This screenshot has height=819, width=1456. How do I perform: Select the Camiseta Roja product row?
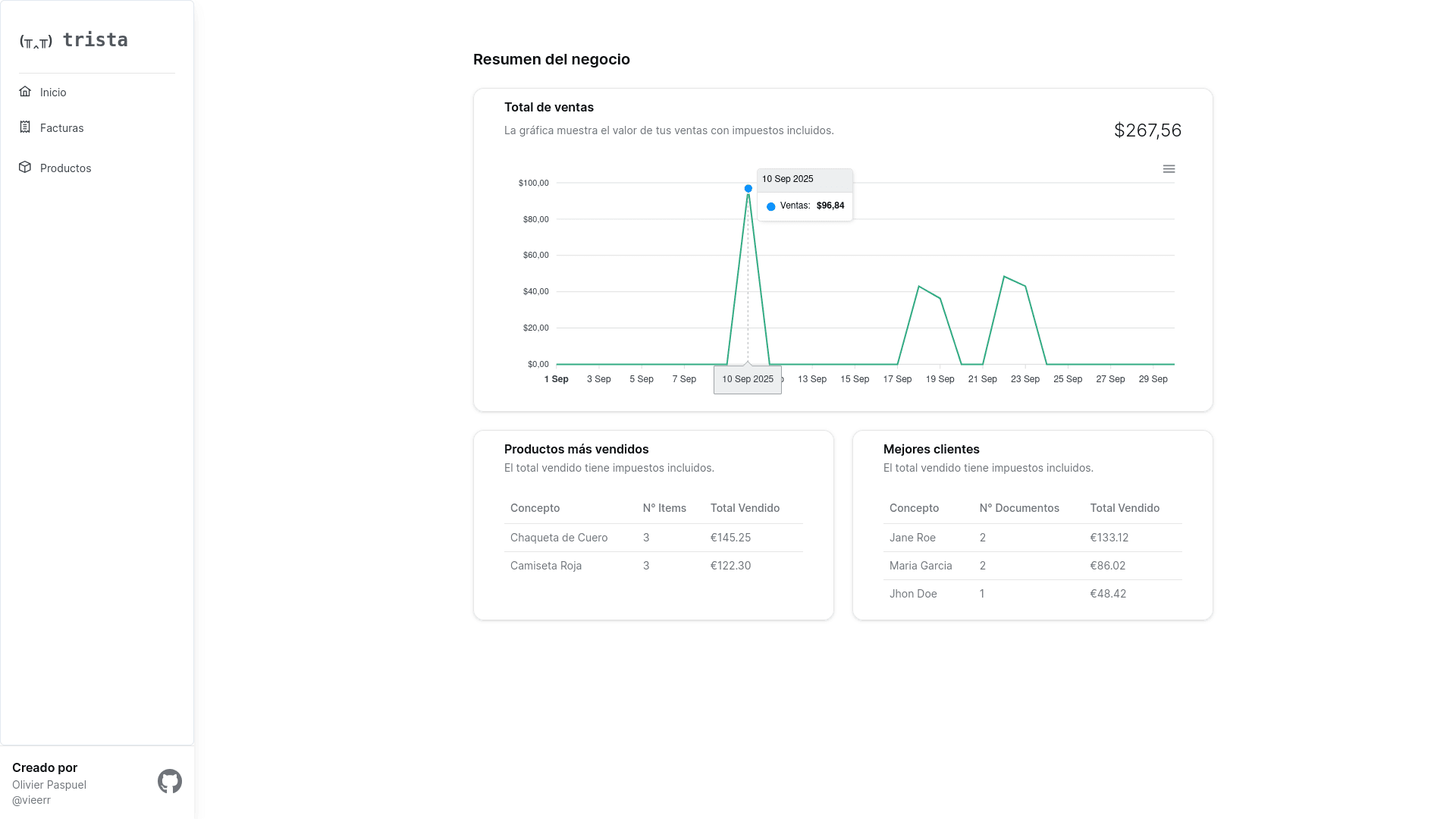click(546, 566)
